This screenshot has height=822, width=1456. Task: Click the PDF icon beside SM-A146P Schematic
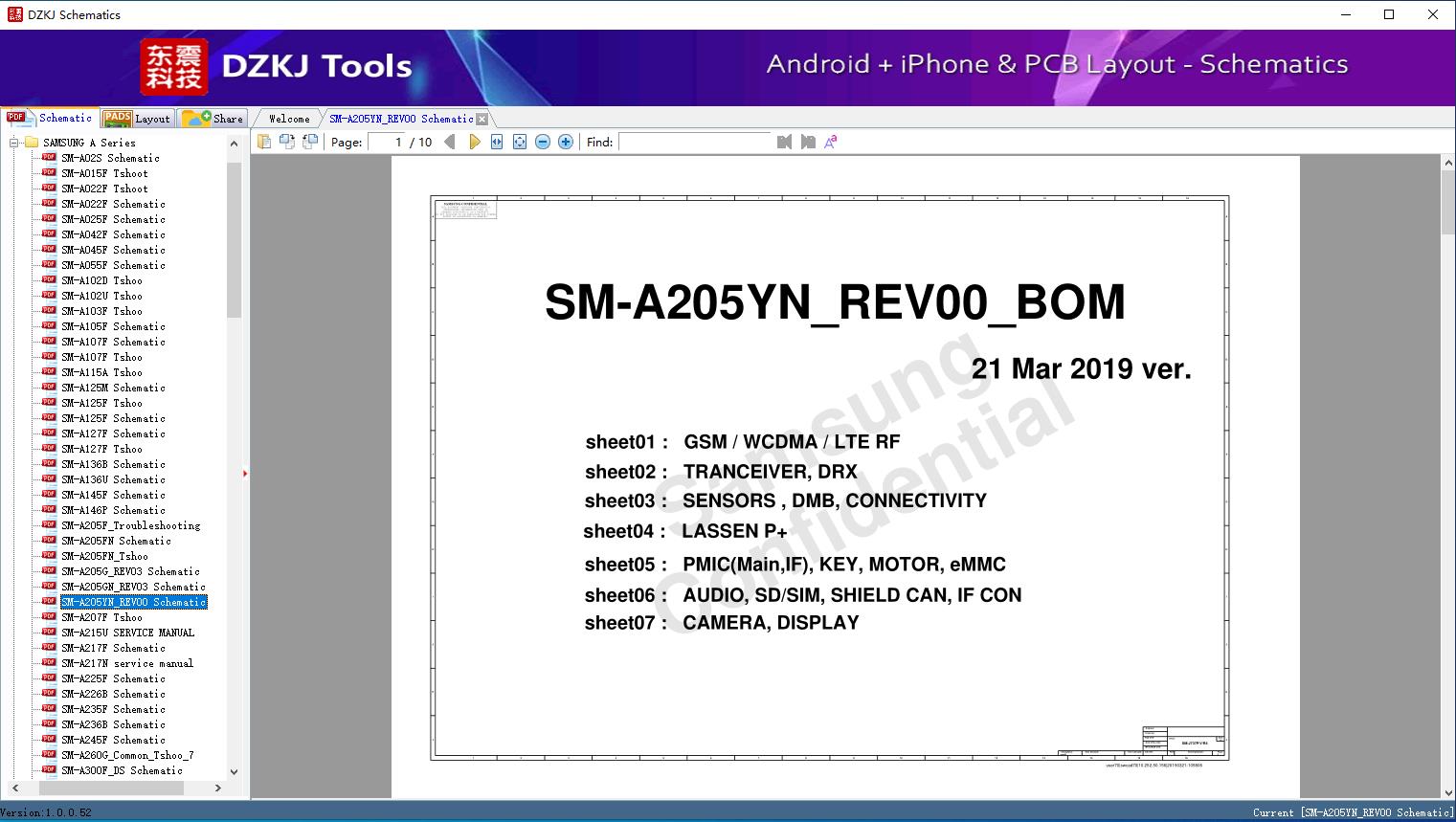pos(50,510)
